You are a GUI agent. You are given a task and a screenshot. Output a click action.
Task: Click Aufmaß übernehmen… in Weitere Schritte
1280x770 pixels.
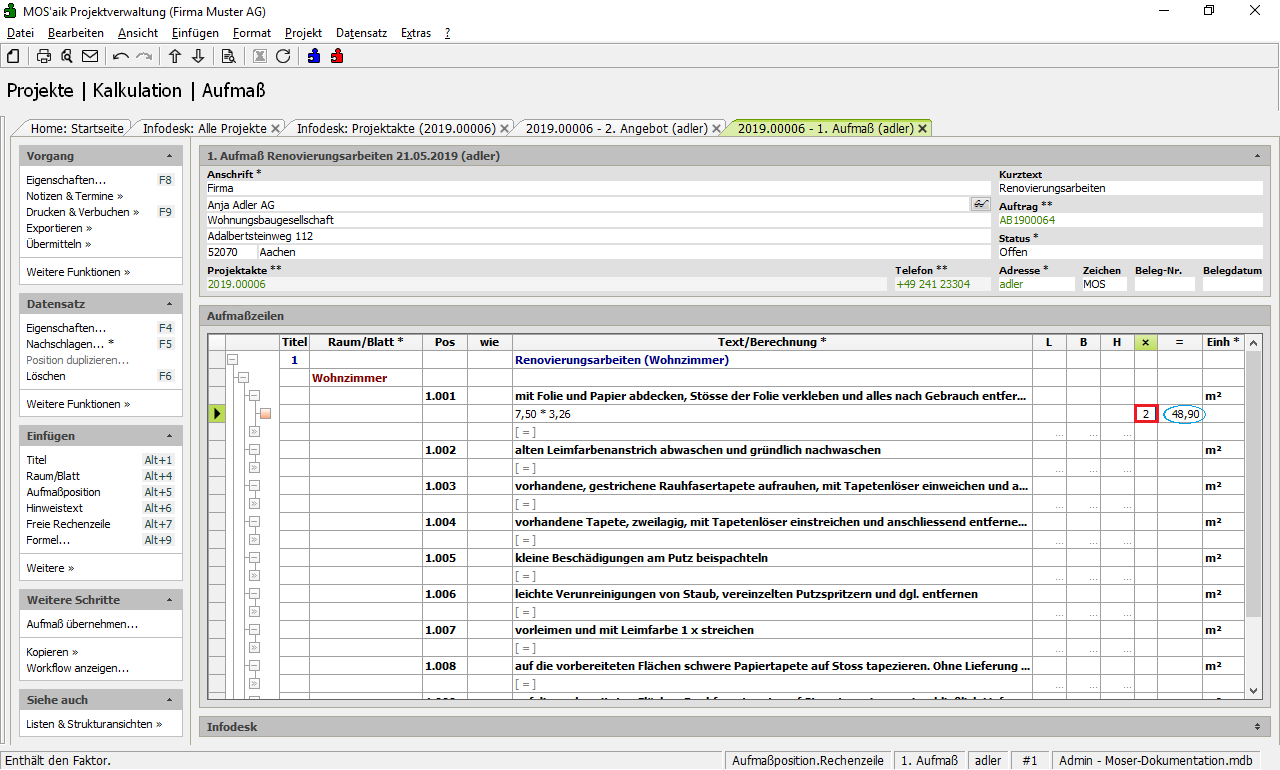tap(82, 624)
